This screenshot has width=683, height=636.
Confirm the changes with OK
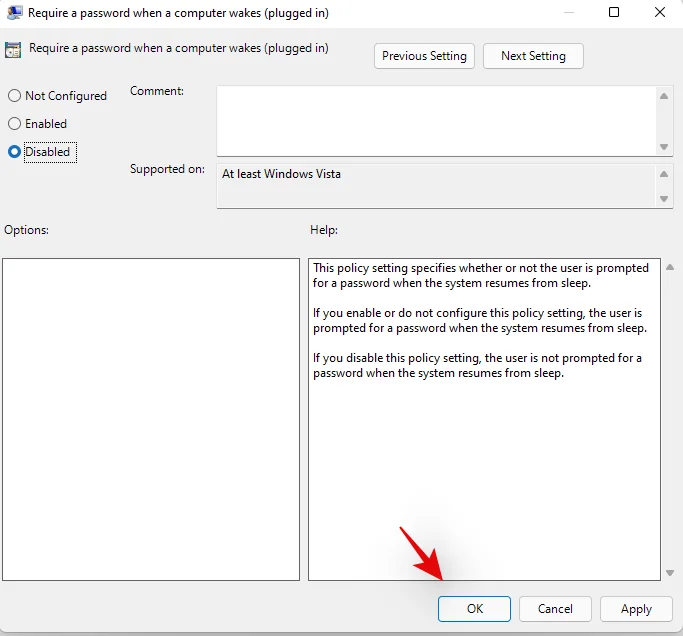[x=474, y=609]
